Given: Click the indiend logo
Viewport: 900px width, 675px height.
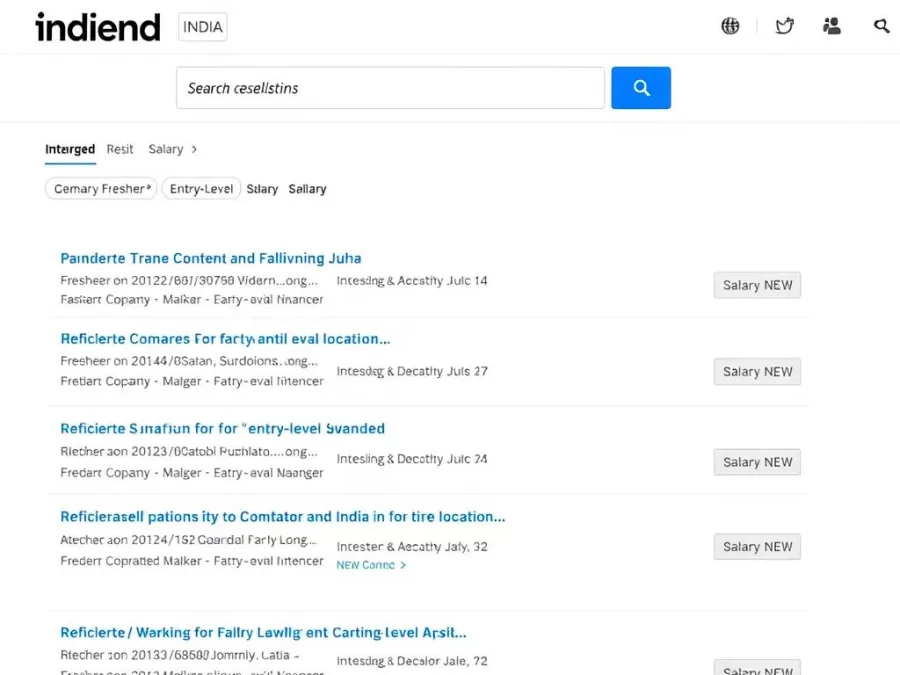Looking at the screenshot, I should (x=98, y=27).
